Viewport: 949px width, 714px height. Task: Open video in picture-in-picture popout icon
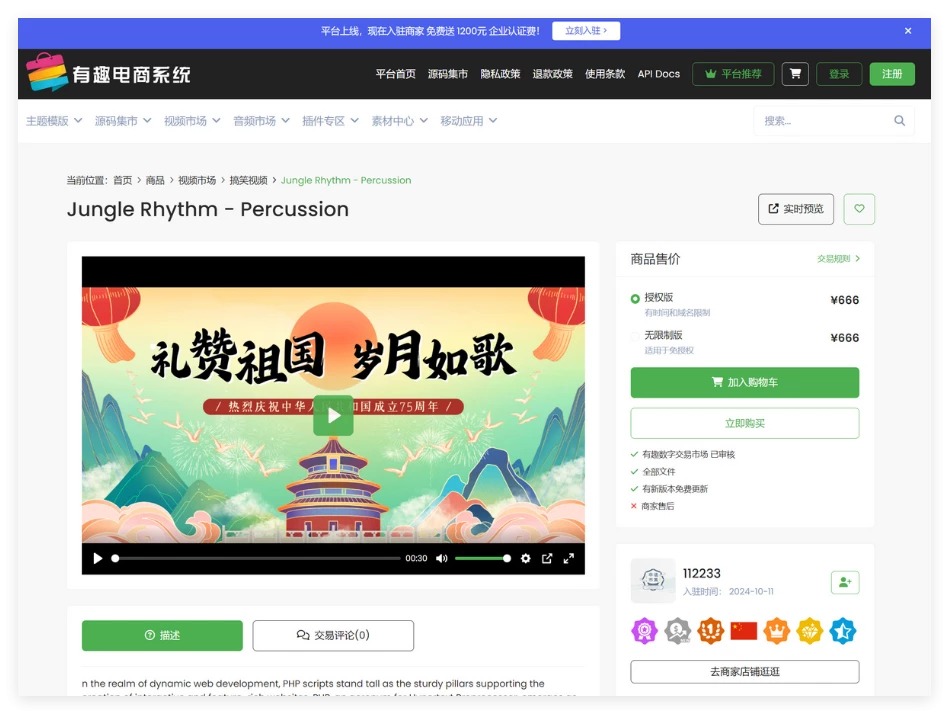tap(547, 558)
